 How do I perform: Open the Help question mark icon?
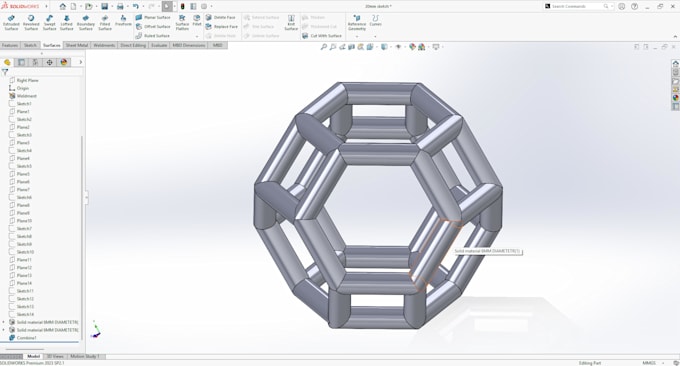pyautogui.click(x=634, y=6)
